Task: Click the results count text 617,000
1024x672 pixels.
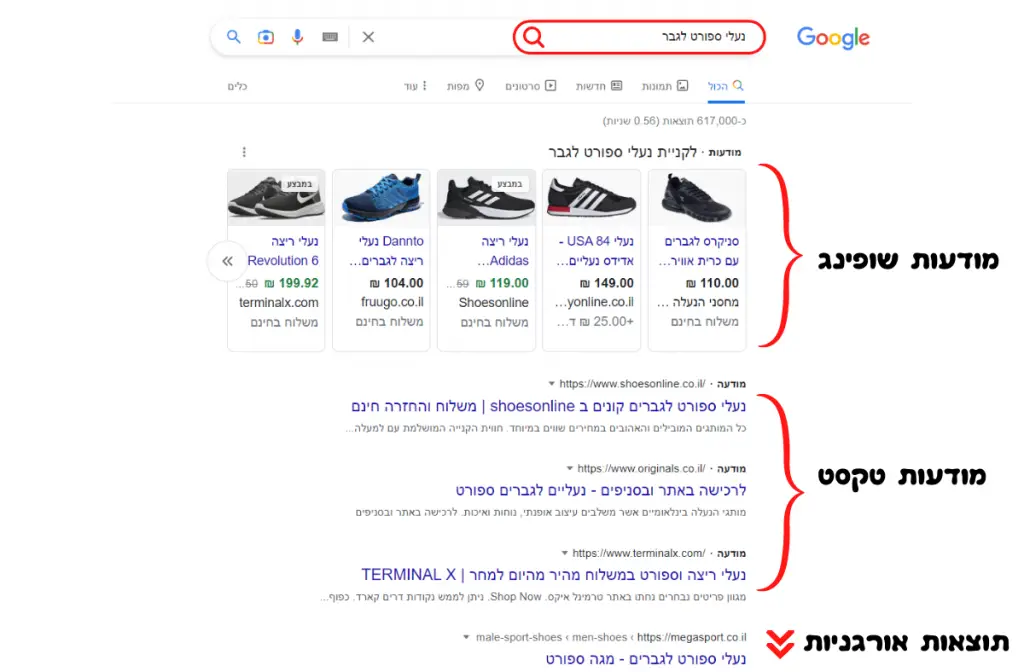Action: [675, 121]
